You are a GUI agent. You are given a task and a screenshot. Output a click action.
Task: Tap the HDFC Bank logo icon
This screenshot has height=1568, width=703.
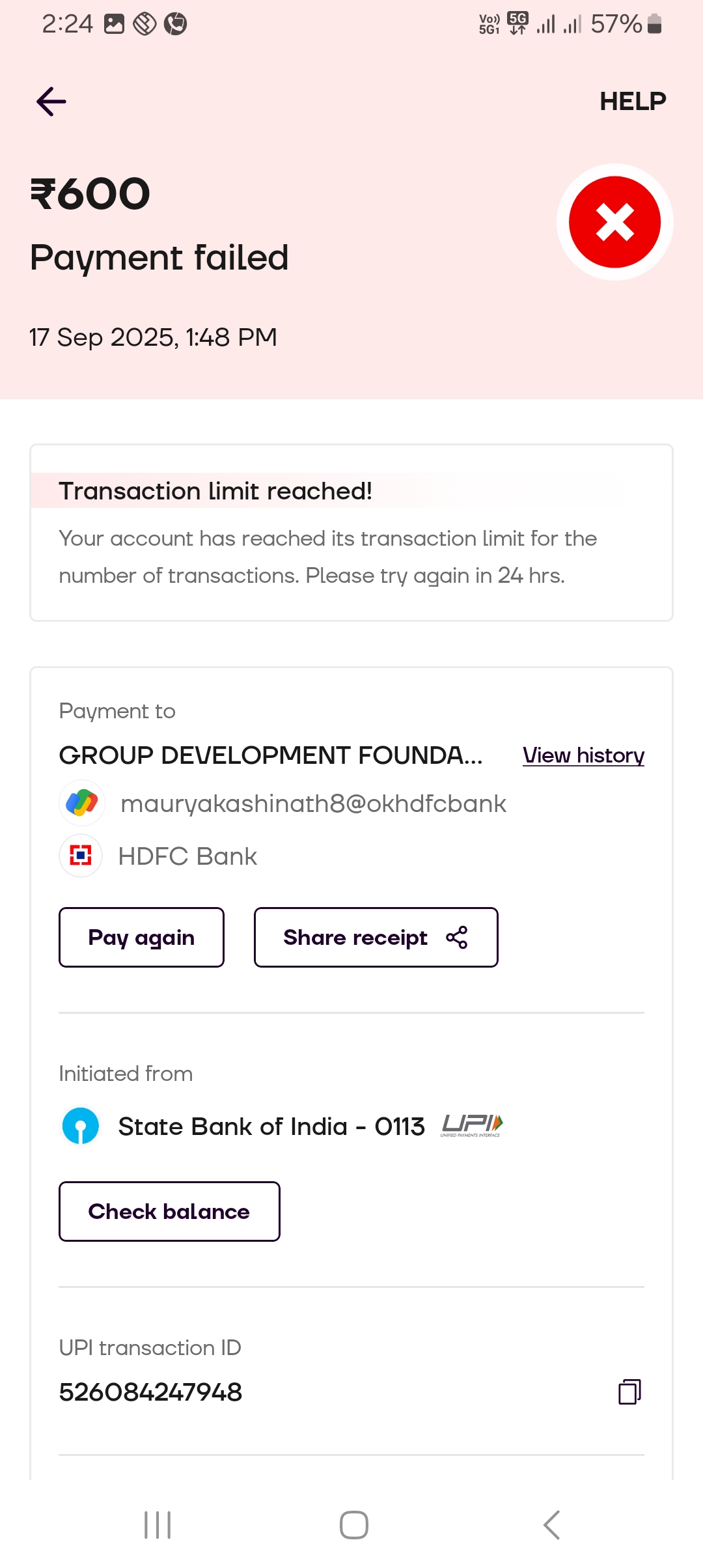(x=81, y=856)
